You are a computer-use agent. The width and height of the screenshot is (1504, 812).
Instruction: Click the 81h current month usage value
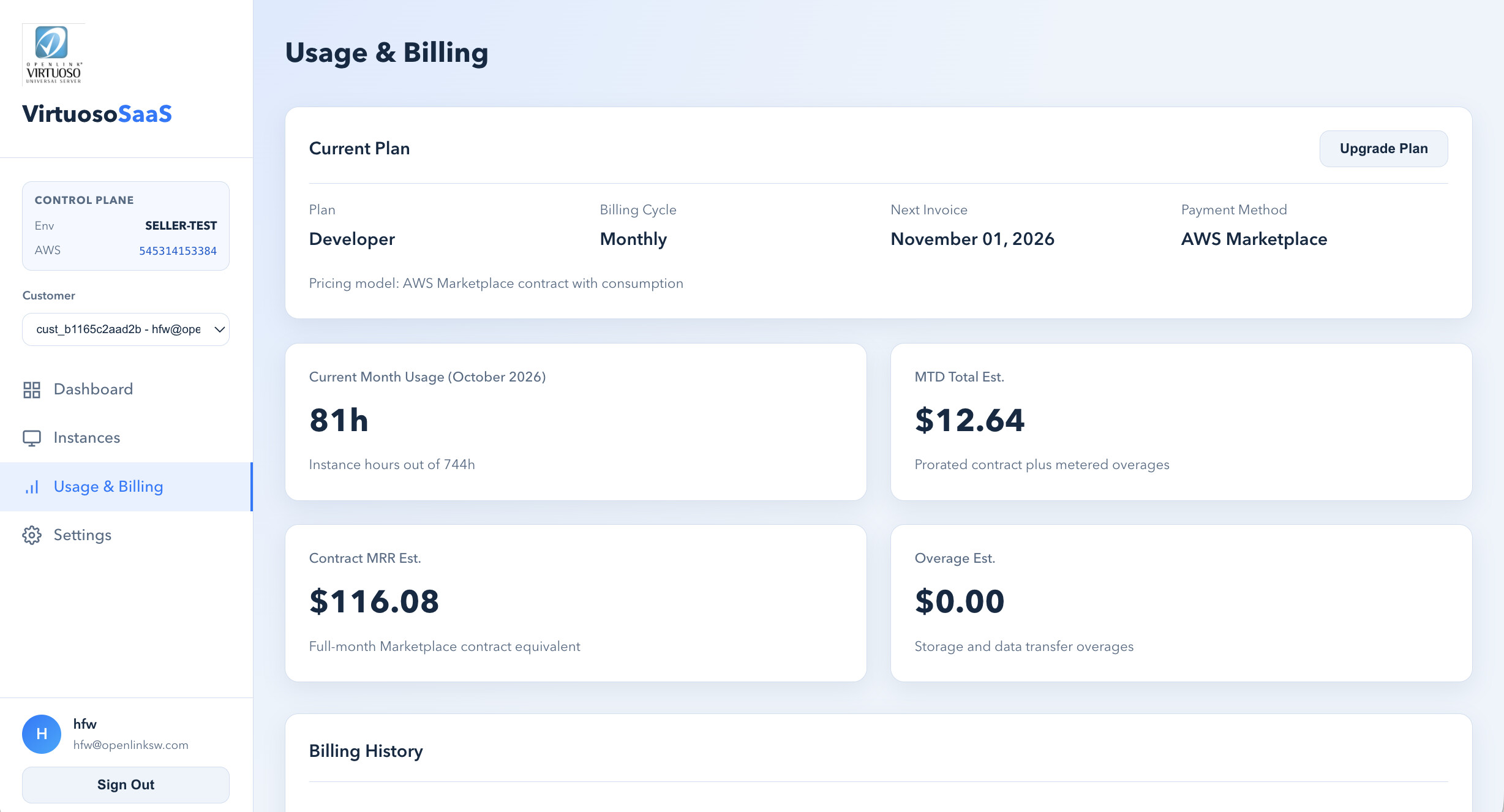tap(339, 421)
